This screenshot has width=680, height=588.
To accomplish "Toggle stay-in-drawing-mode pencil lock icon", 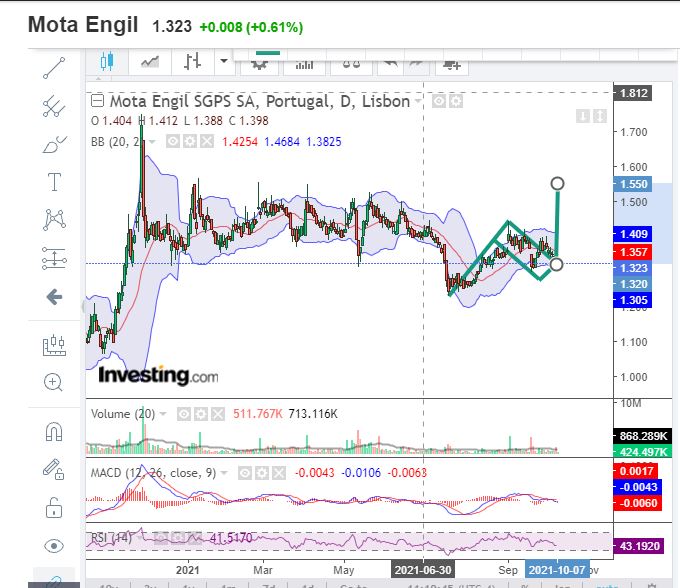I will click(53, 469).
